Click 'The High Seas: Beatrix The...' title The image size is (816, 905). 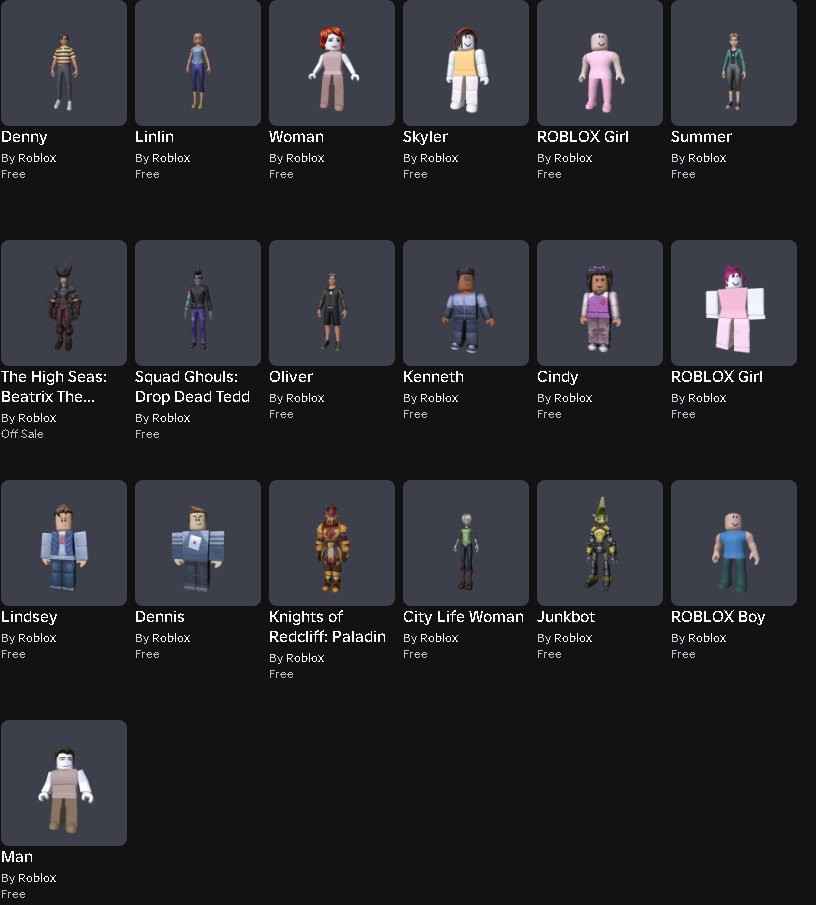point(54,387)
